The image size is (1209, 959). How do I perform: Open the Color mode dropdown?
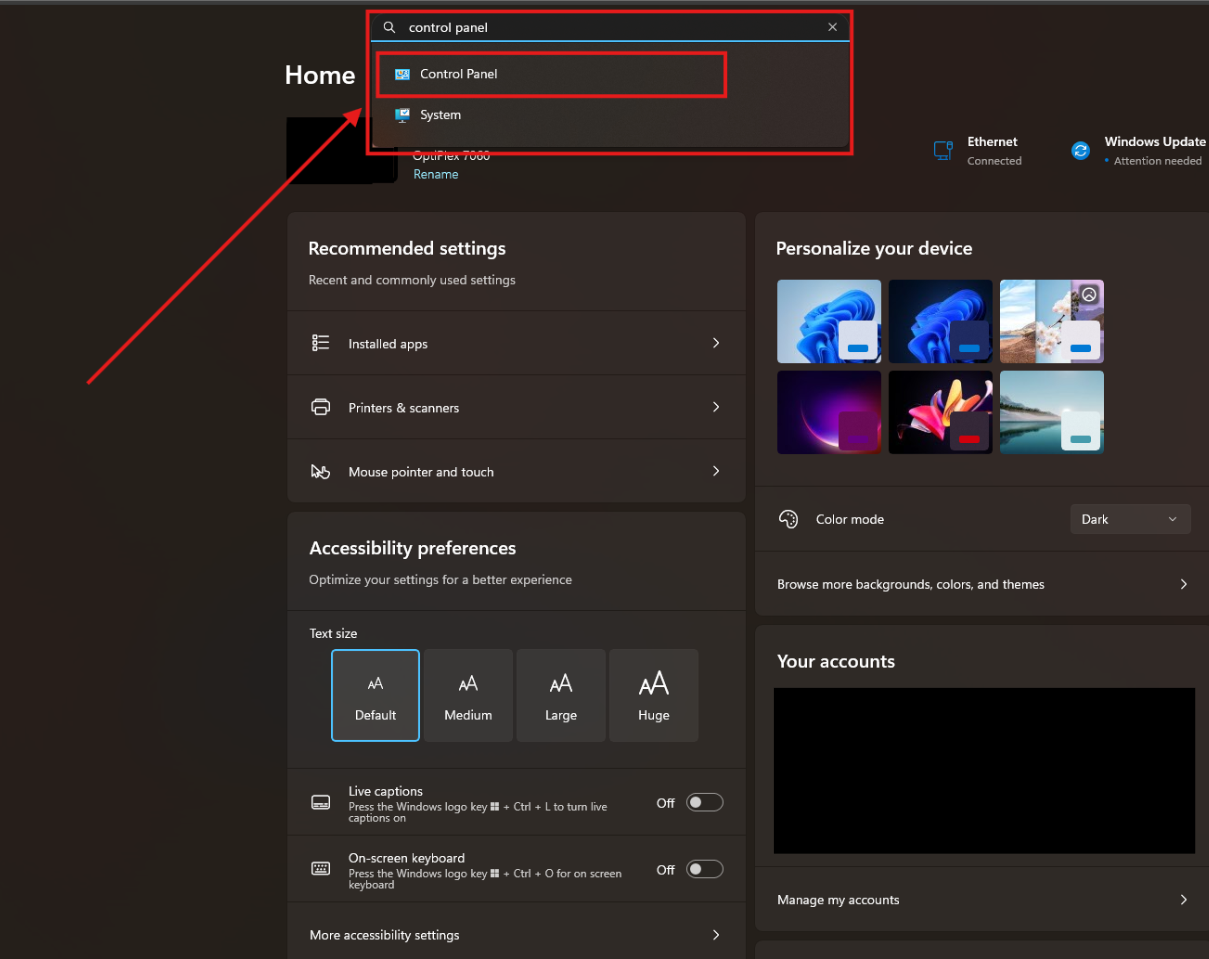point(1130,519)
